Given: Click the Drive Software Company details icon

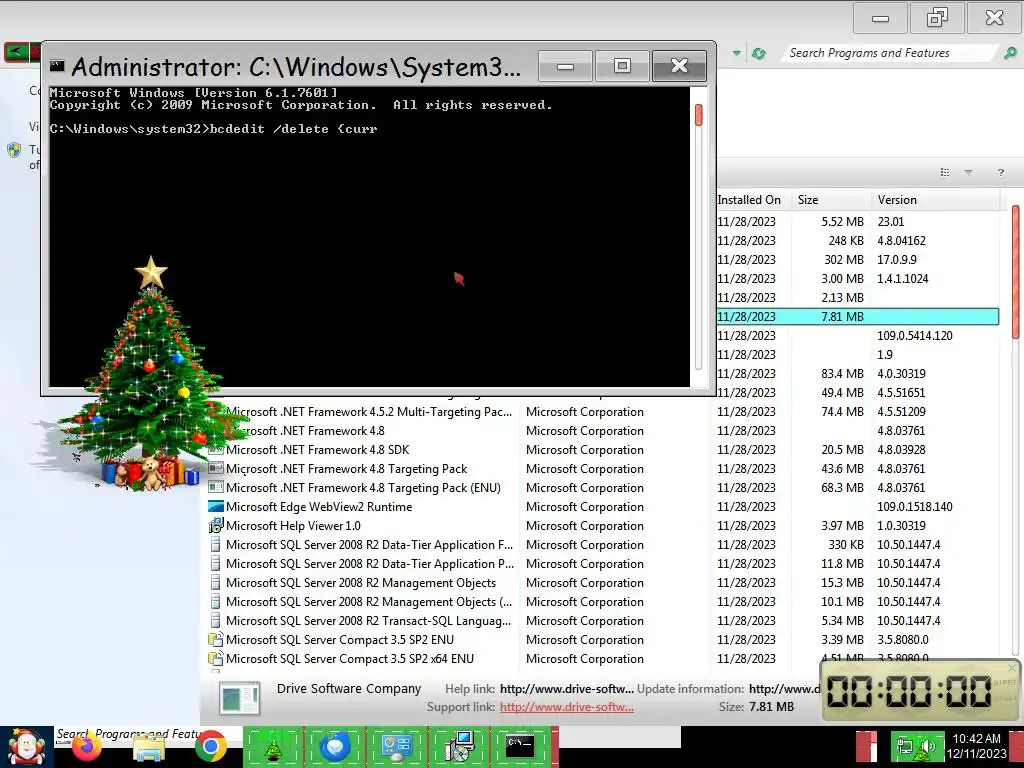Looking at the screenshot, I should [240, 697].
